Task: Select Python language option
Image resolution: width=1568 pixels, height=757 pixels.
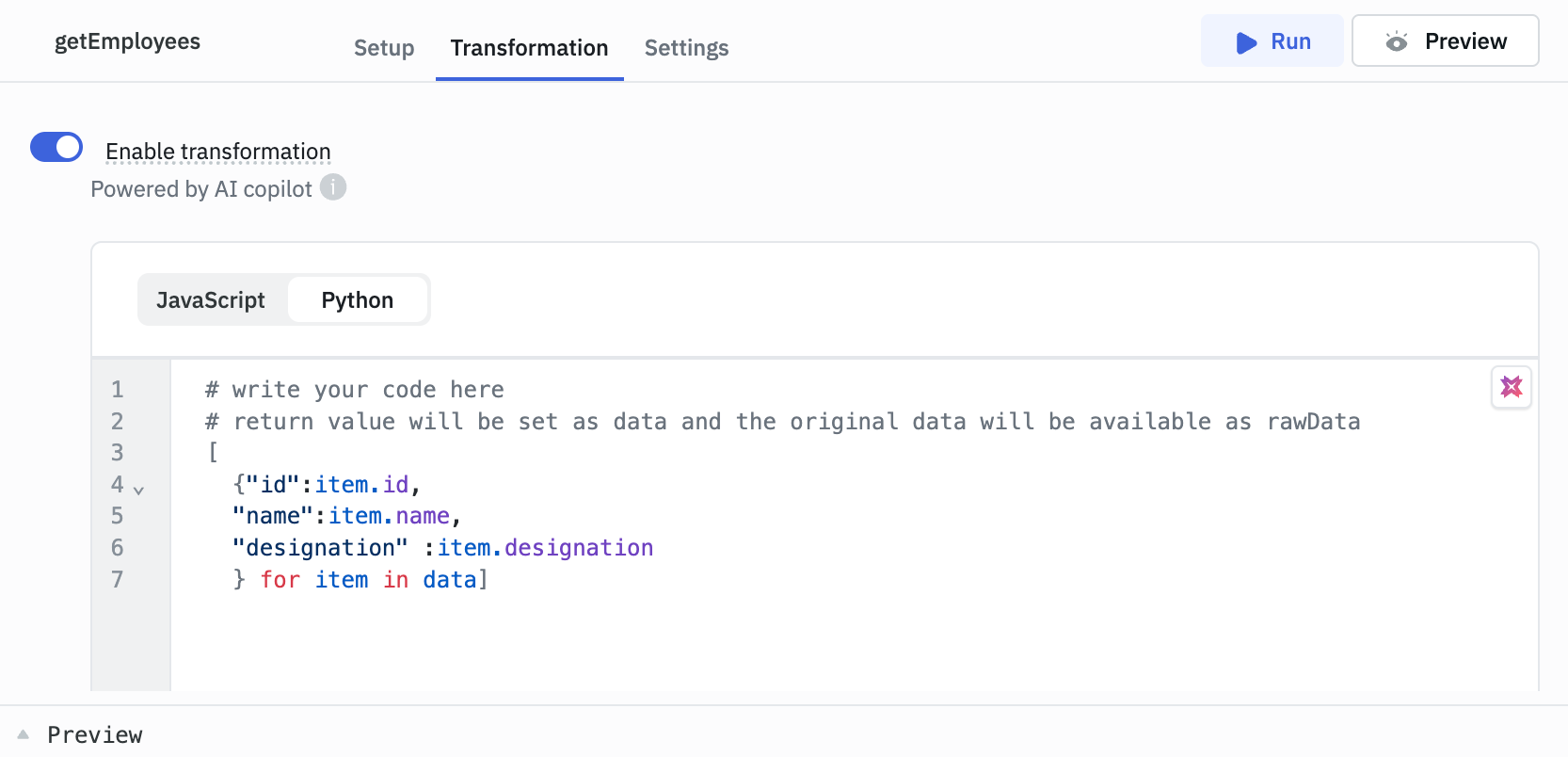Action: [358, 300]
